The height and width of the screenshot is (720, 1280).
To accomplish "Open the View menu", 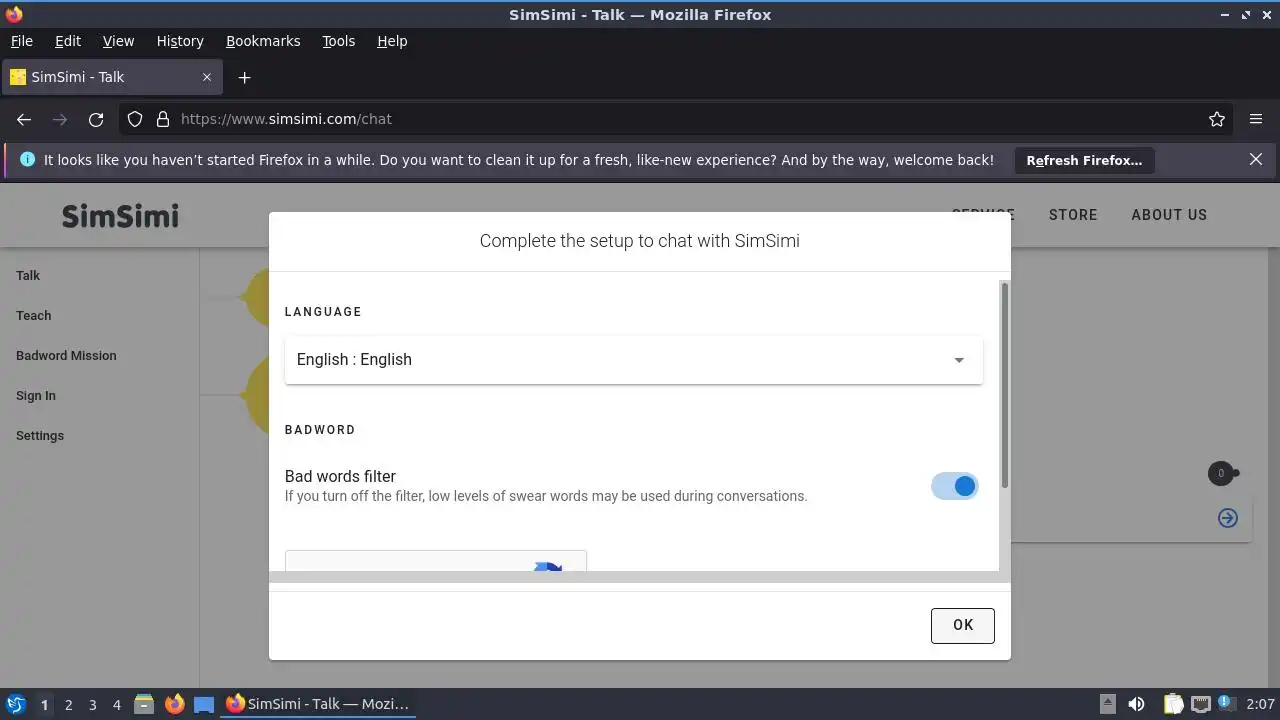I will [118, 41].
